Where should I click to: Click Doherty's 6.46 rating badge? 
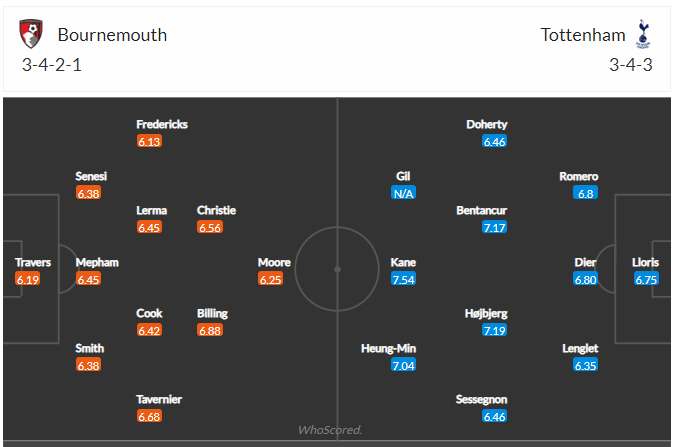coord(494,142)
